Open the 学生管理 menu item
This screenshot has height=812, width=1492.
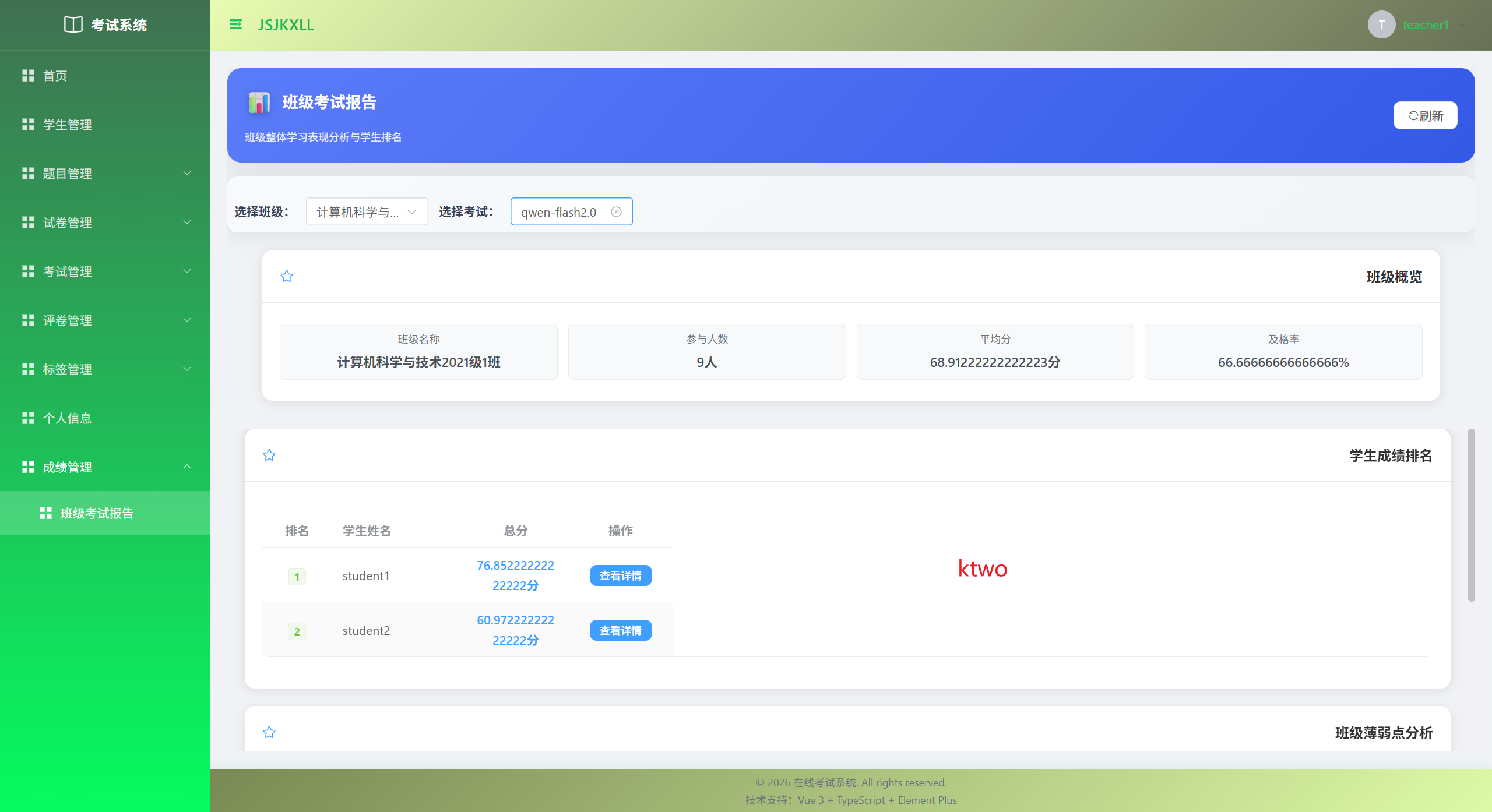[68, 125]
